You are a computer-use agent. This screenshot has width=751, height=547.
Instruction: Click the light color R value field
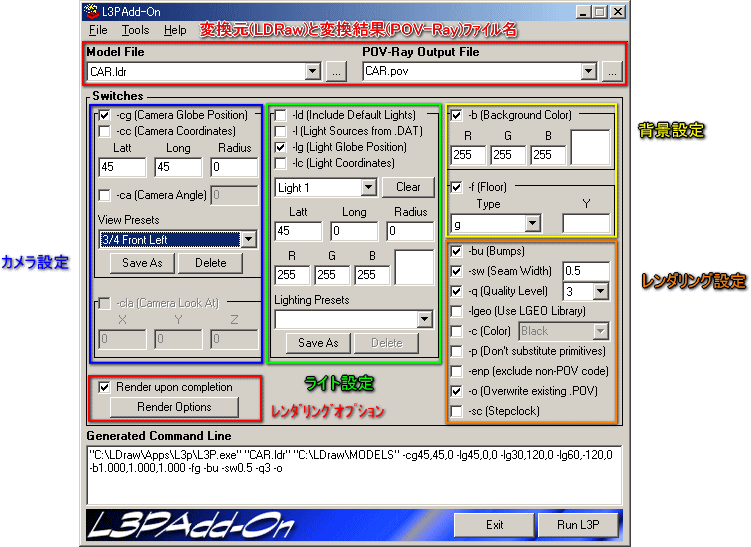(292, 275)
